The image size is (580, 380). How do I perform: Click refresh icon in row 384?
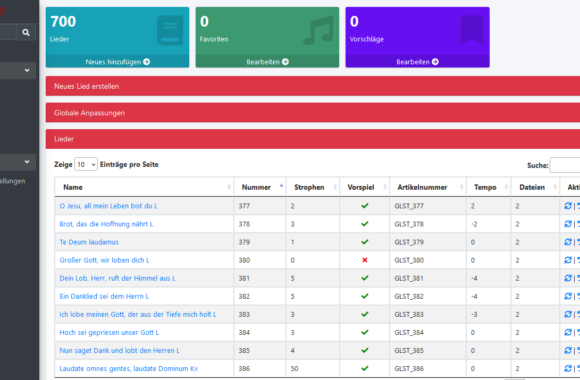coord(568,332)
